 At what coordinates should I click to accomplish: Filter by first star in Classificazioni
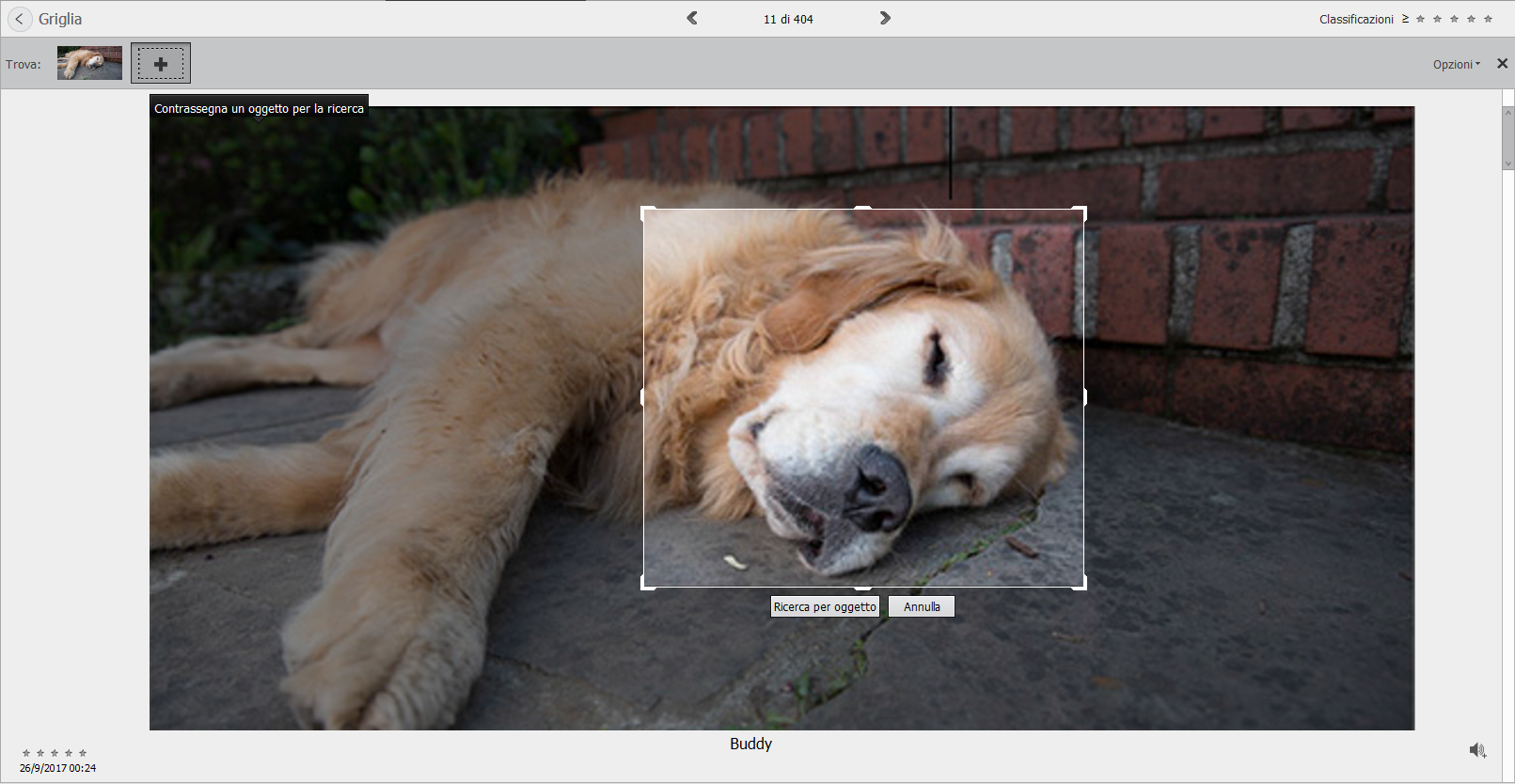pyautogui.click(x=1420, y=19)
